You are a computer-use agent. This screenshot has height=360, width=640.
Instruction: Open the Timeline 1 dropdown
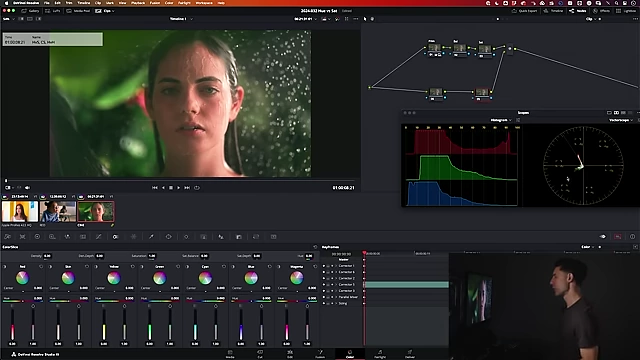(181, 19)
